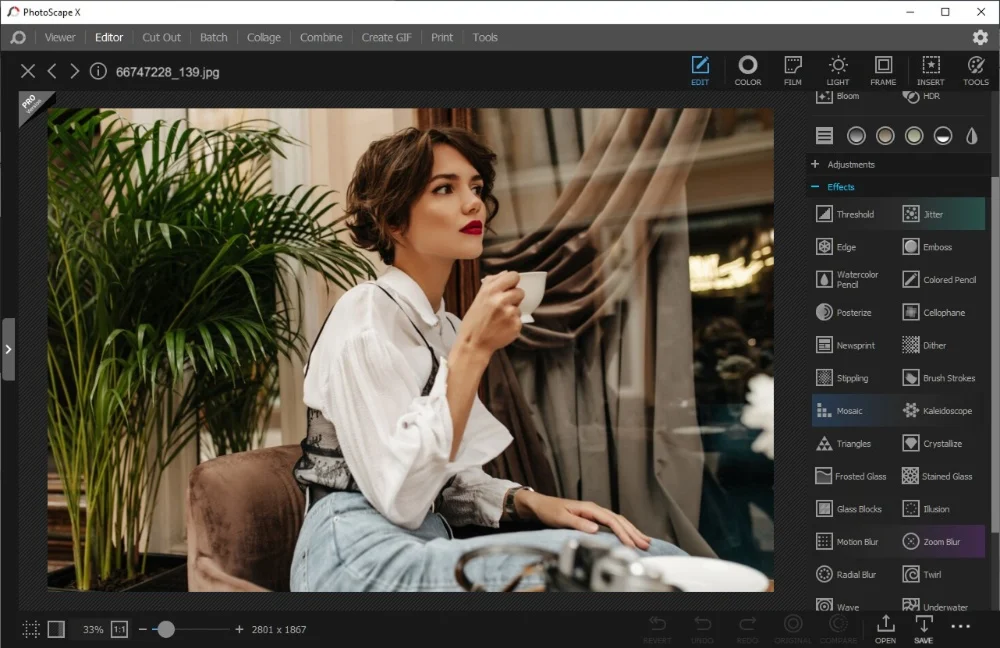
Task: Click the Open file icon
Action: 885,628
